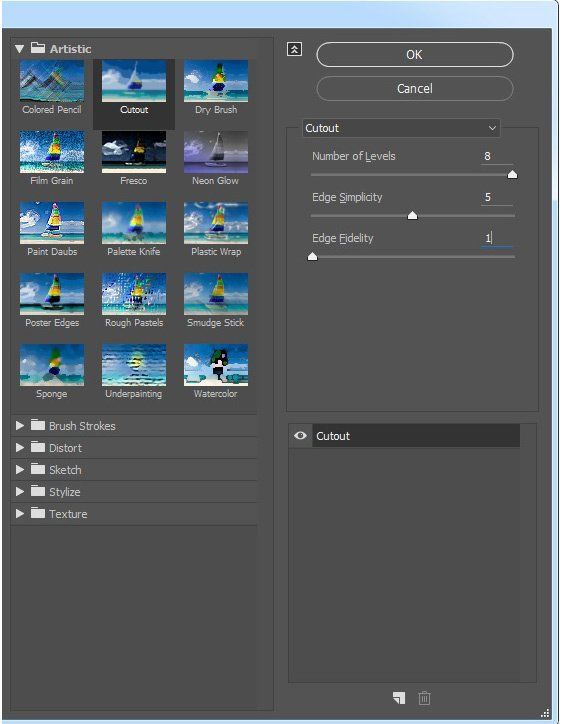The height and width of the screenshot is (724, 562).
Task: Select the Colored Pencil filter thumbnail
Action: click(x=52, y=81)
